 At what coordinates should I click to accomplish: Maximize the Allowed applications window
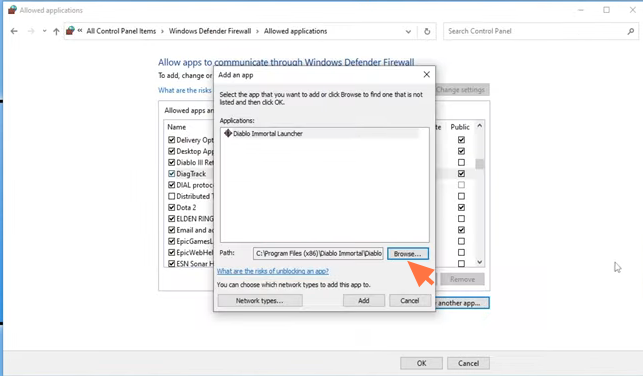[x=607, y=10]
